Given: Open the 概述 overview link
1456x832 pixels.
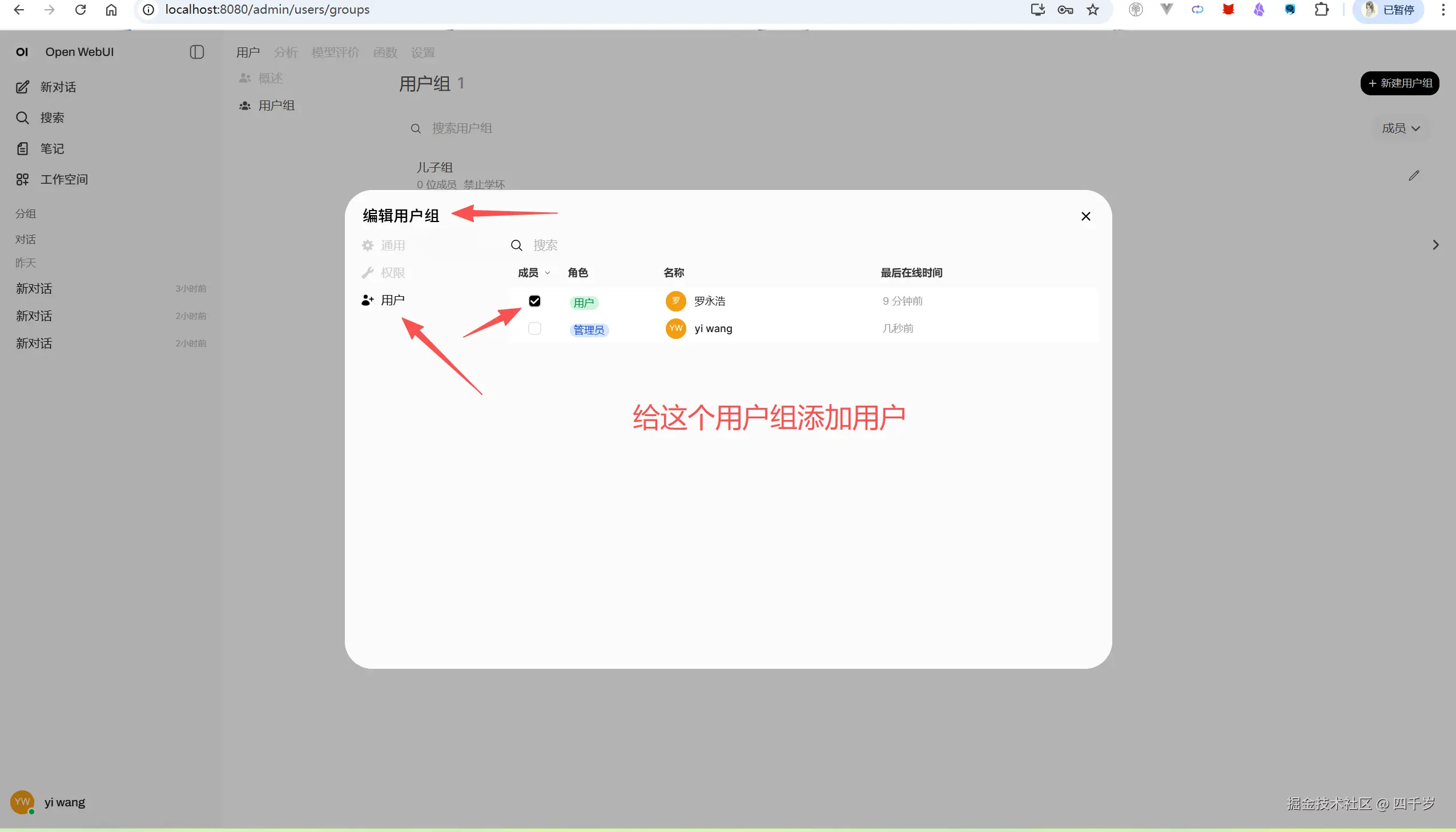Looking at the screenshot, I should [270, 78].
